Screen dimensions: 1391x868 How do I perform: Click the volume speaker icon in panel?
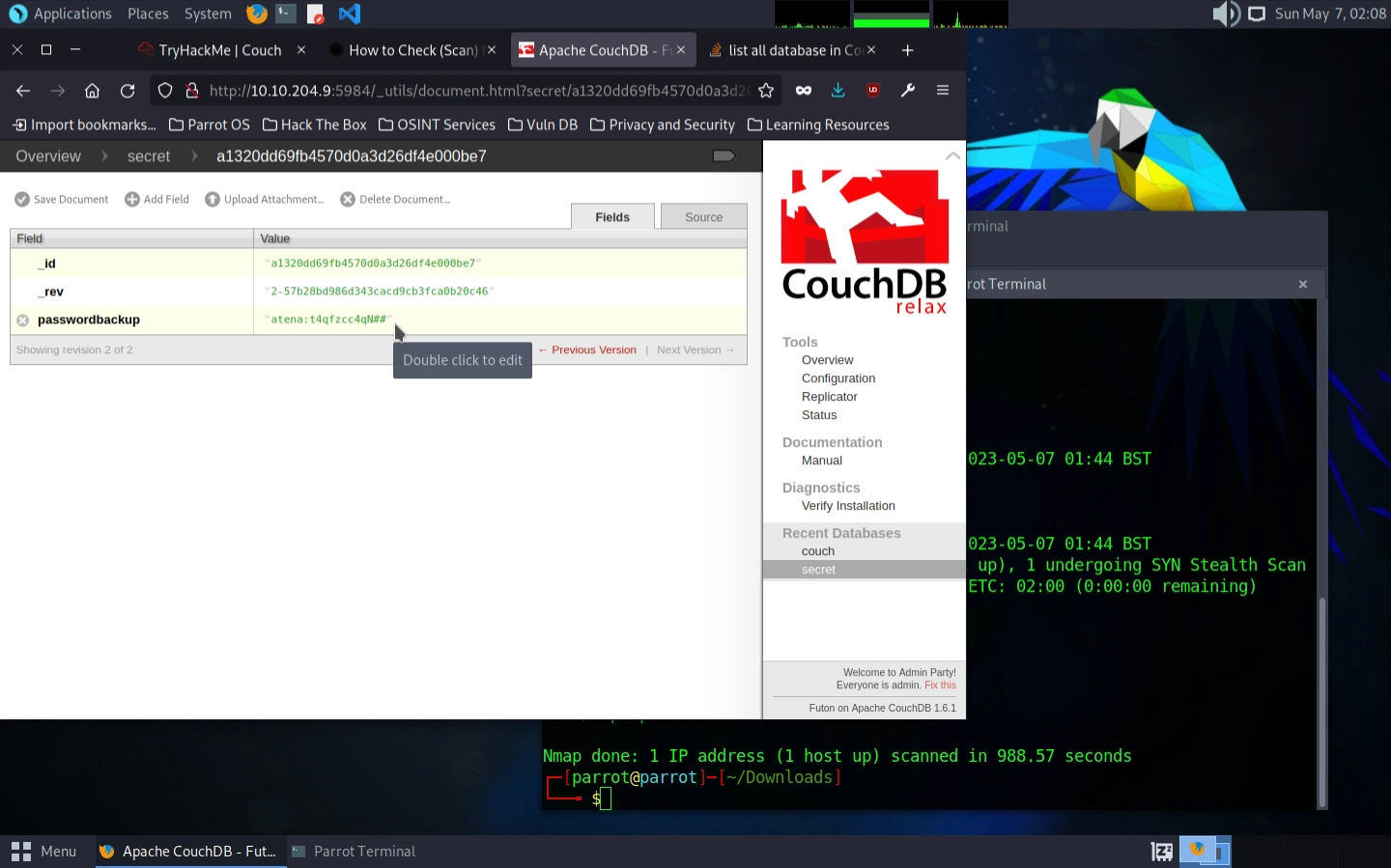[1225, 14]
